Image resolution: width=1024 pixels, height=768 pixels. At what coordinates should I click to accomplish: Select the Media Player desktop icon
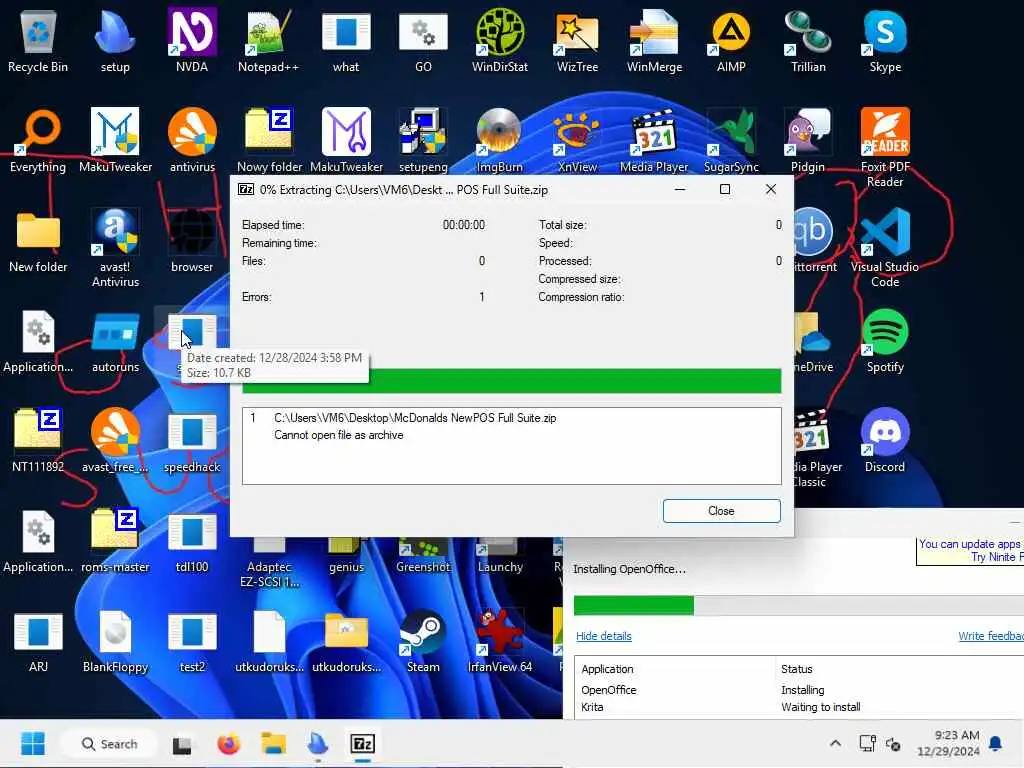pyautogui.click(x=654, y=140)
